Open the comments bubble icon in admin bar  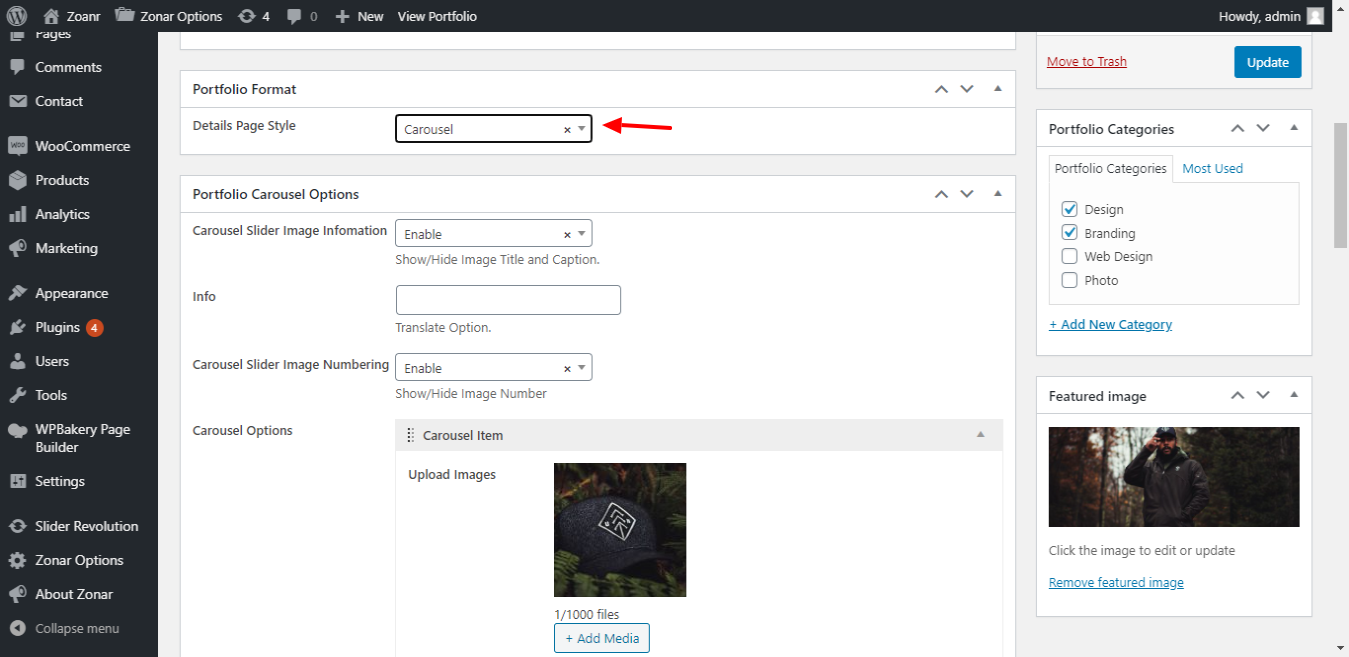click(x=295, y=16)
